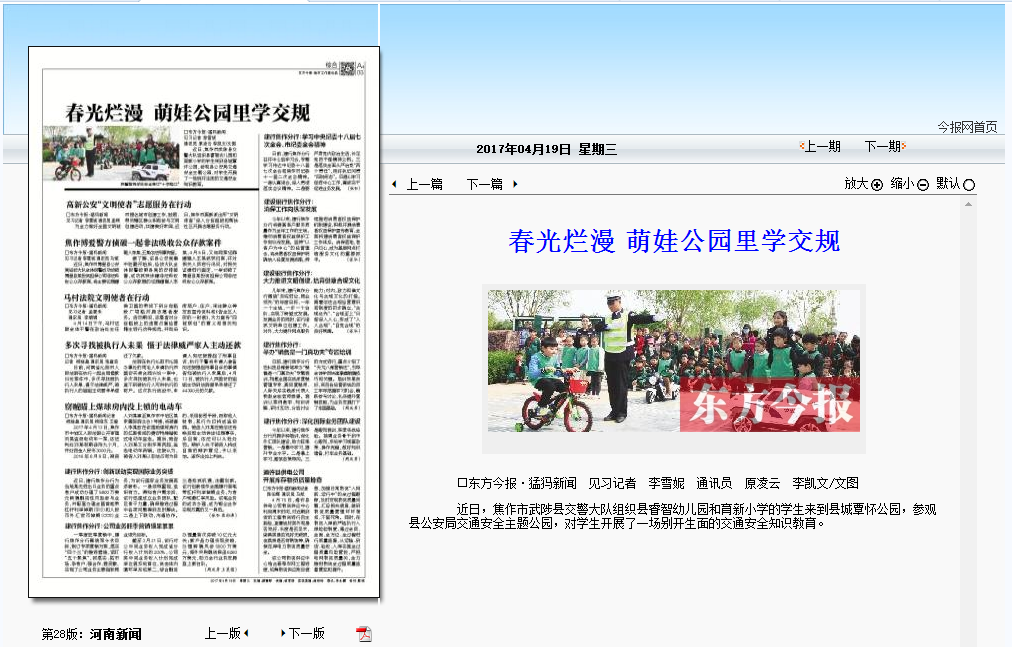
Task: Click the left arrow beside 上一篇
Action: pyautogui.click(x=394, y=184)
